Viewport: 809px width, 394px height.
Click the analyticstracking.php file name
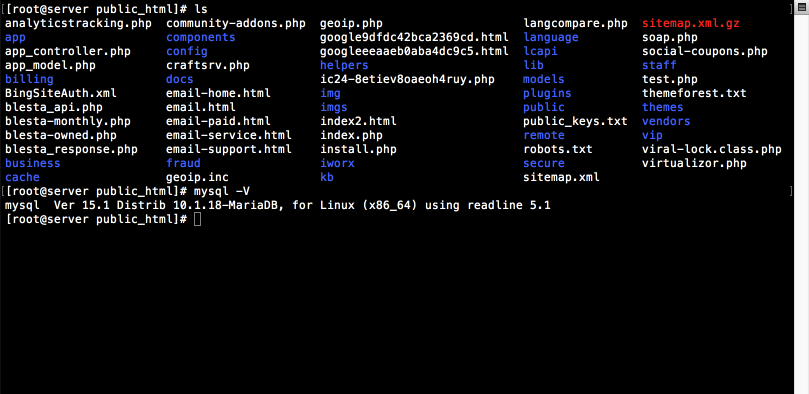pos(78,24)
